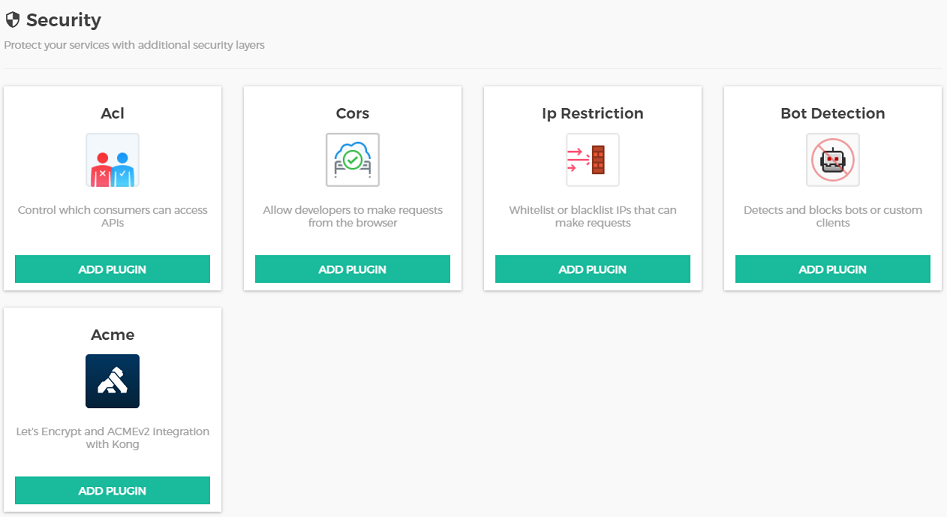Click the Acl card title
947x517 pixels.
[x=112, y=114]
